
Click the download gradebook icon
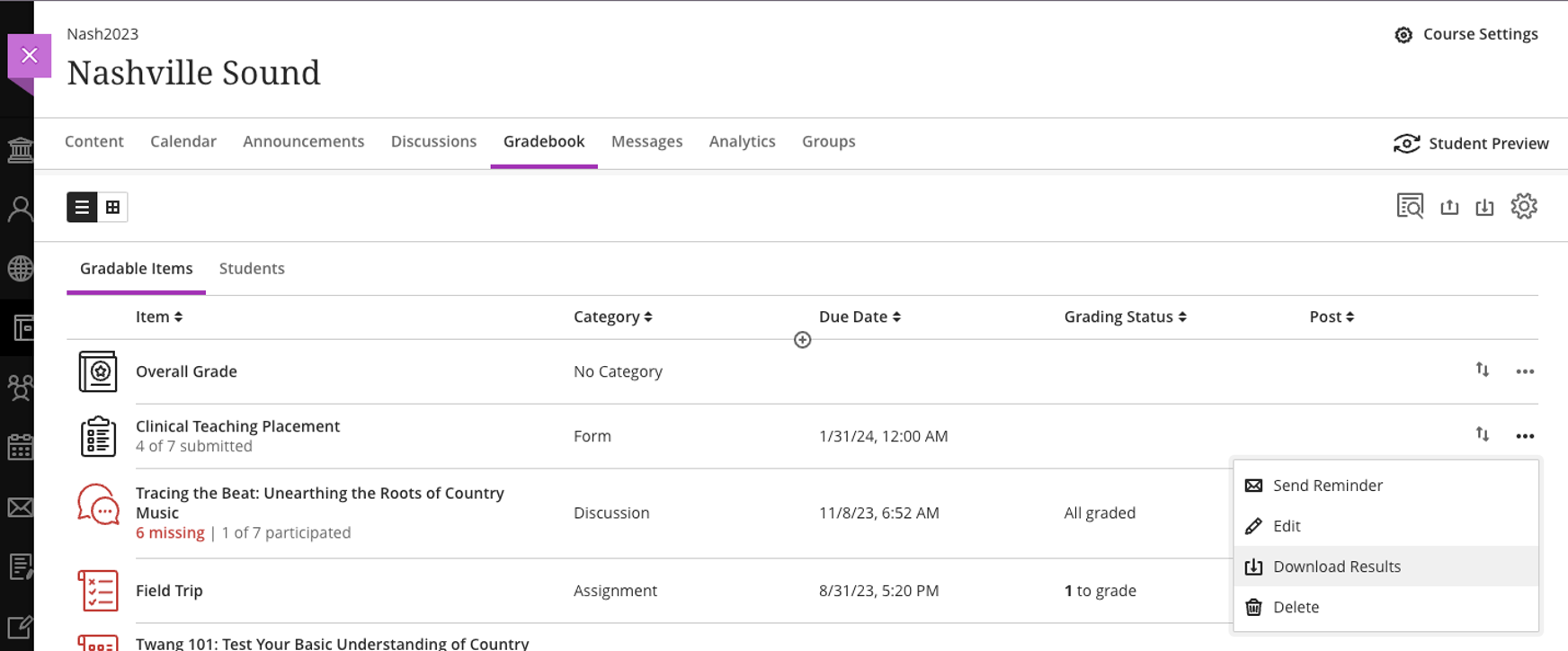pos(1484,208)
